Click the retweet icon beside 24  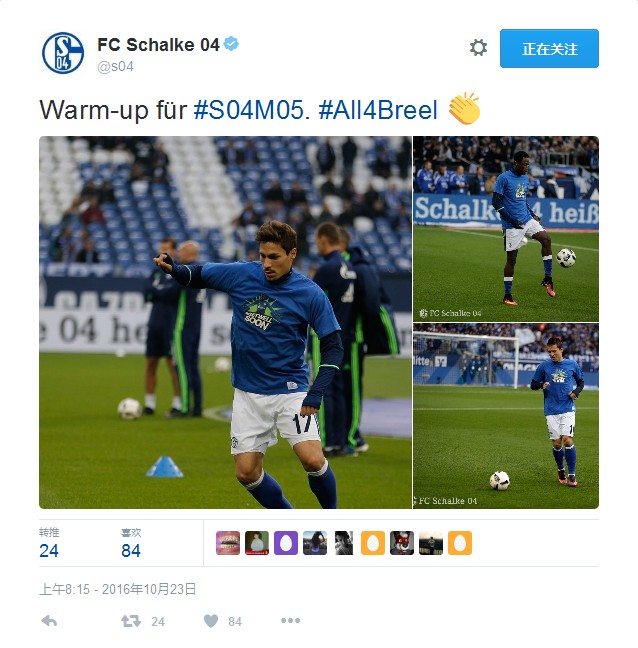pos(131,621)
